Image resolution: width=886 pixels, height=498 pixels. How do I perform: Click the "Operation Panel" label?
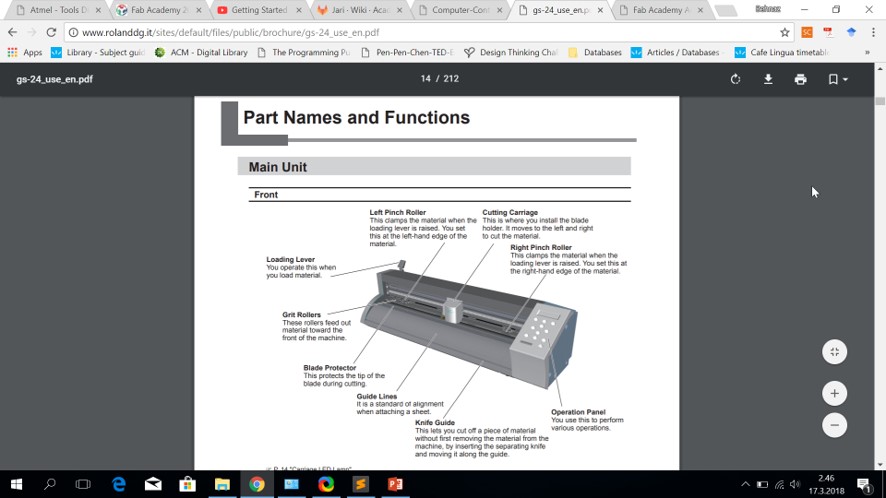(578, 412)
